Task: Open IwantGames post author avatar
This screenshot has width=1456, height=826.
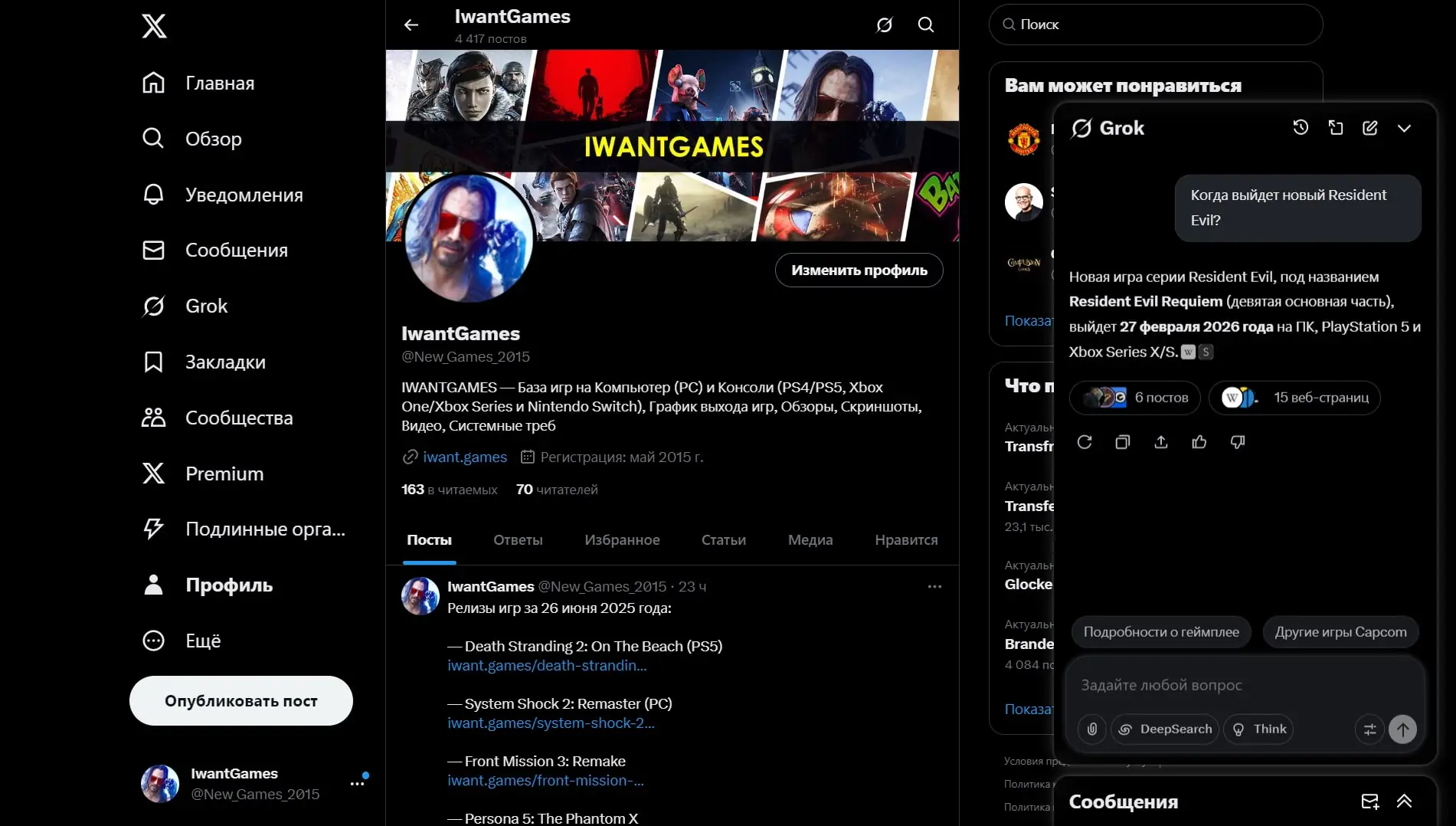Action: click(420, 596)
